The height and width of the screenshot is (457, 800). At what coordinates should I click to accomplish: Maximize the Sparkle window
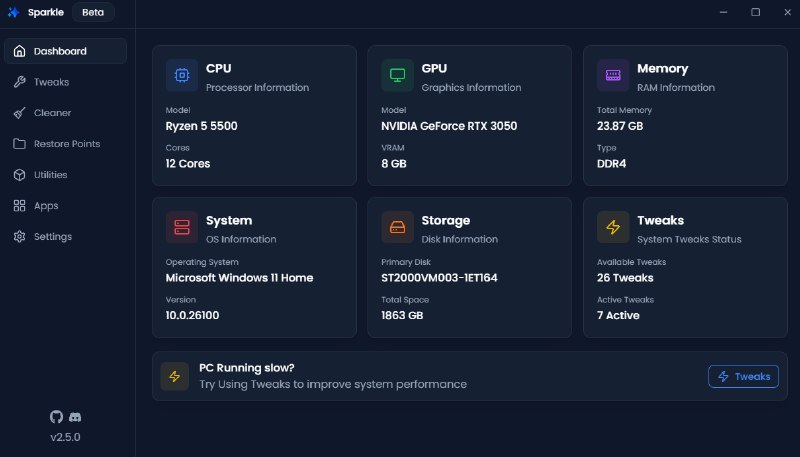[755, 12]
